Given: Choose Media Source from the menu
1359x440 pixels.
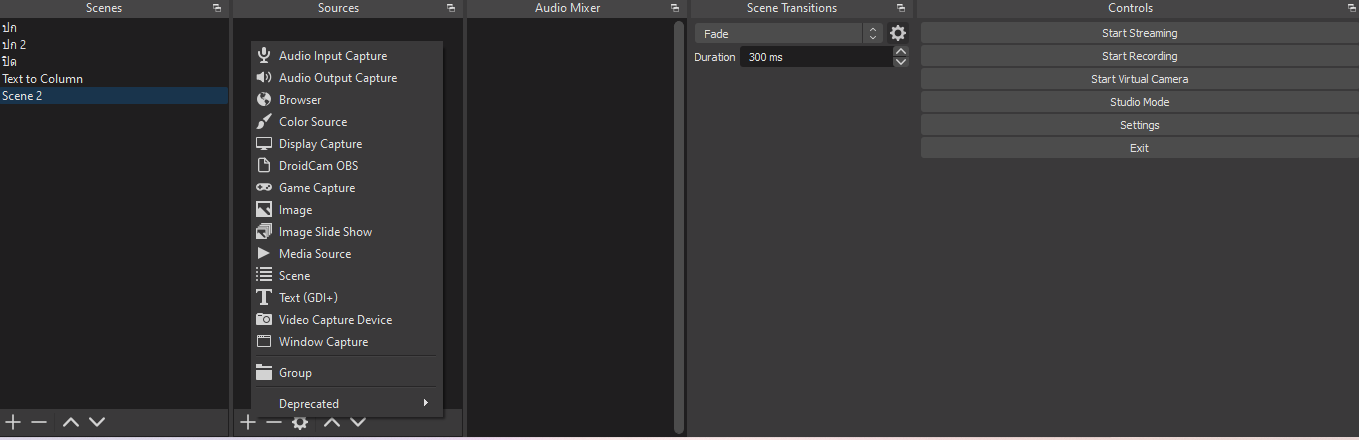Looking at the screenshot, I should pyautogui.click(x=346, y=254).
